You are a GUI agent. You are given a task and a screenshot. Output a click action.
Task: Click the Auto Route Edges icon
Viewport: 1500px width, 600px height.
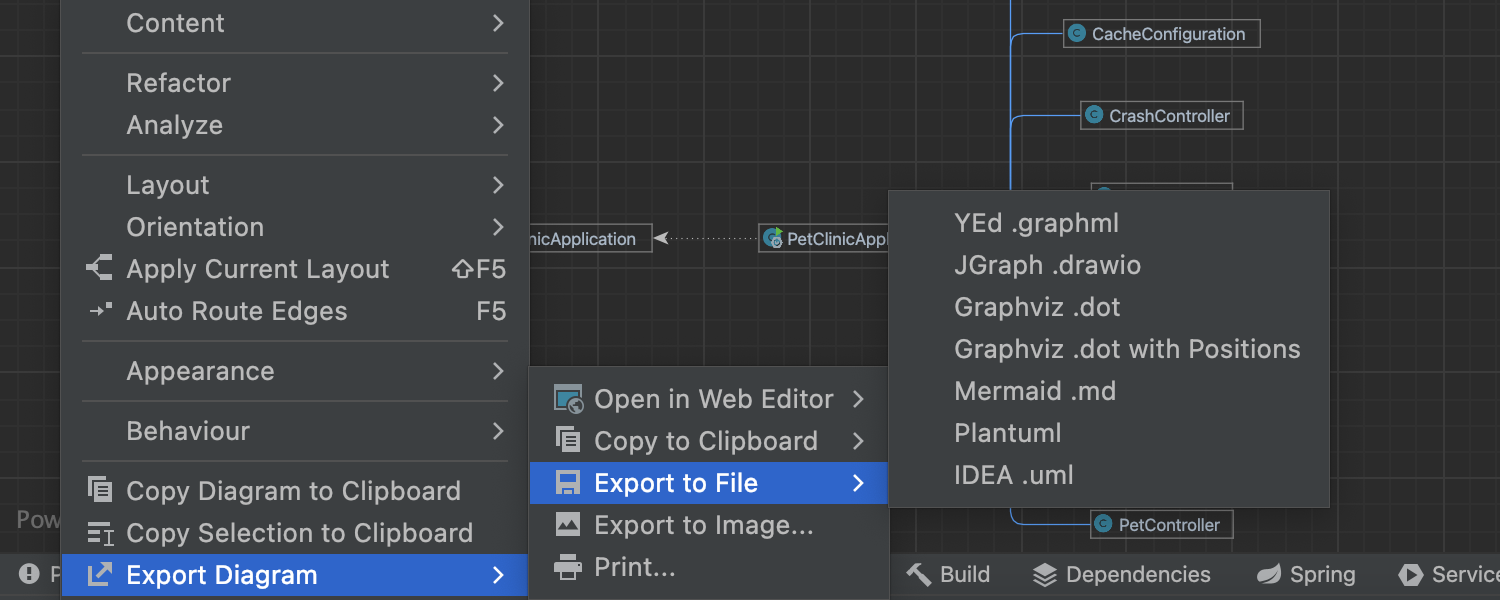99,311
